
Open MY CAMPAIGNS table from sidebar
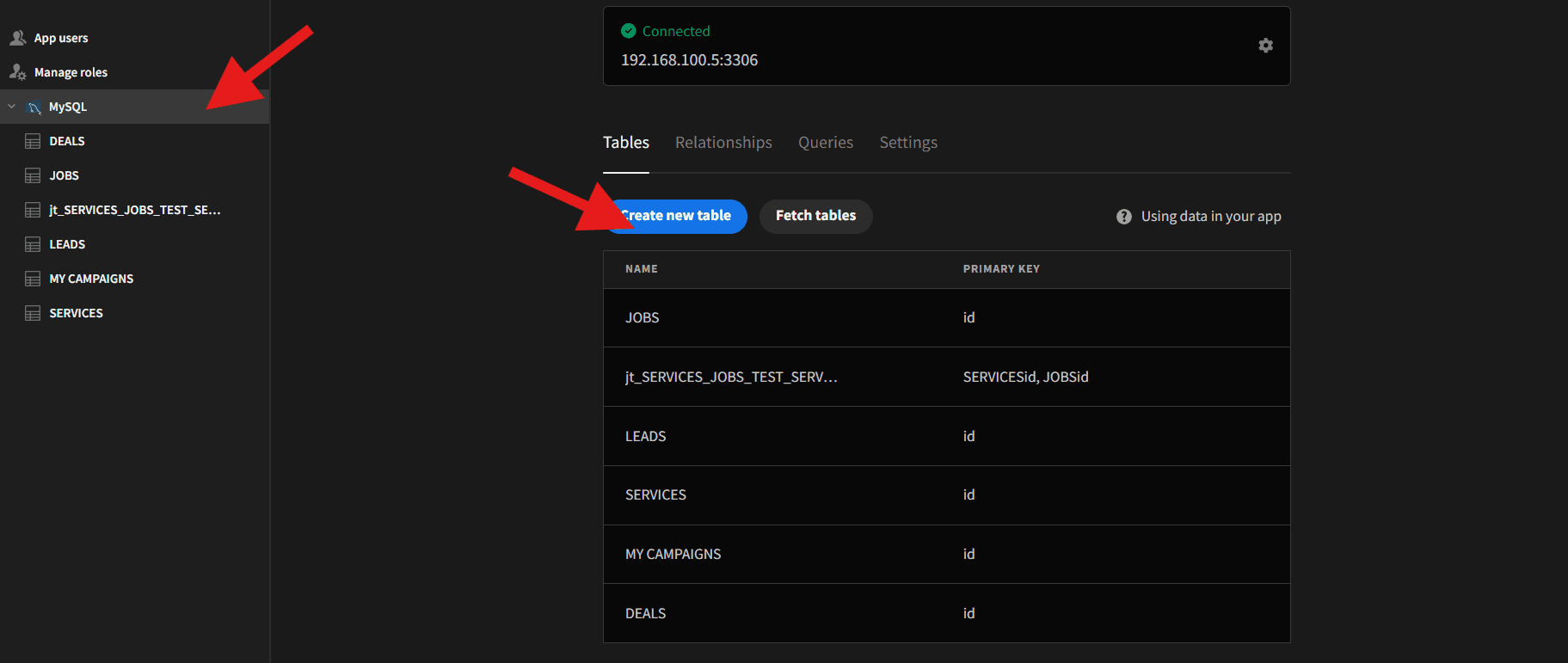(x=134, y=279)
